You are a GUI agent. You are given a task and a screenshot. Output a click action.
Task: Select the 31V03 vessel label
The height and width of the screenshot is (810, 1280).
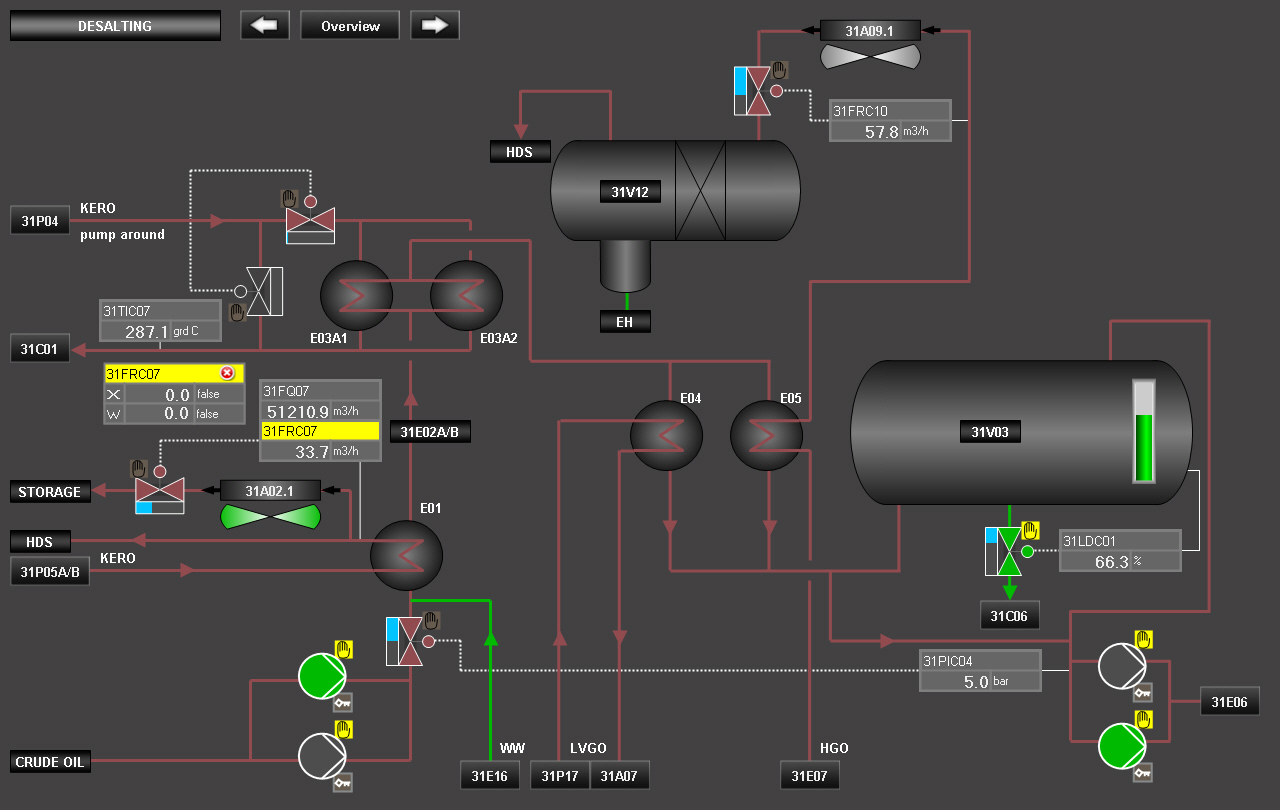(990, 431)
